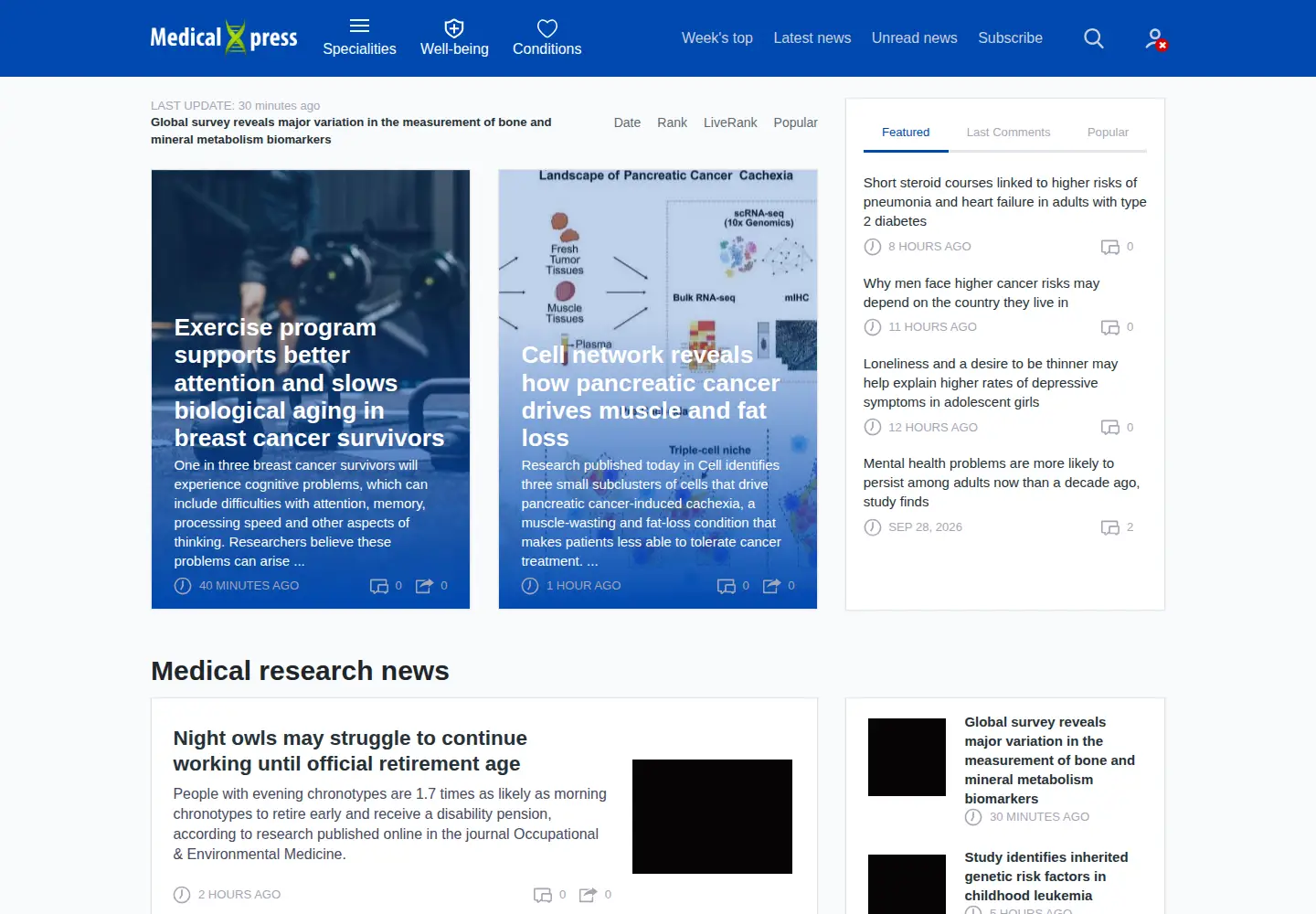Open Study identifies inherited leukemia risk story

1046,877
